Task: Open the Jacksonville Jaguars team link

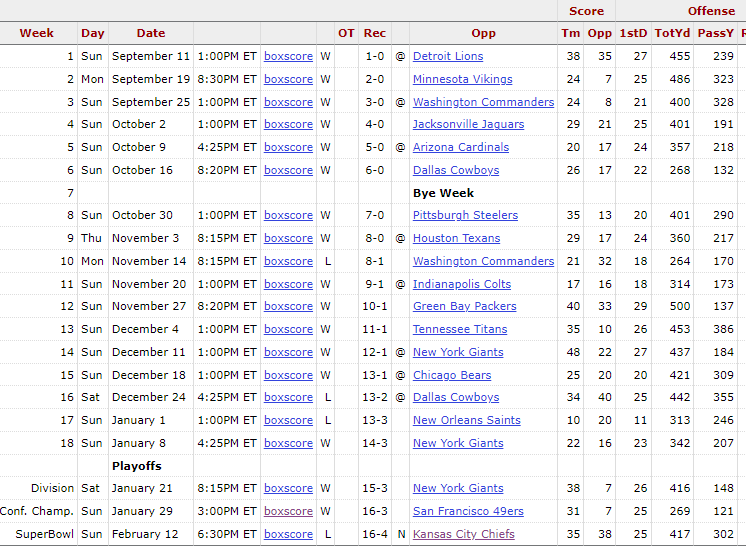Action: pos(468,124)
